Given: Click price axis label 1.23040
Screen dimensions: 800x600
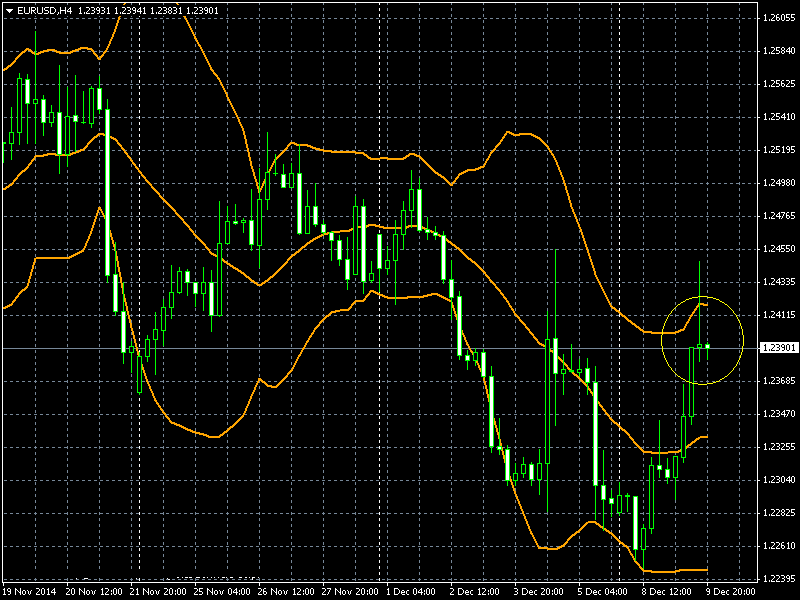Looking at the screenshot, I should pos(779,480).
